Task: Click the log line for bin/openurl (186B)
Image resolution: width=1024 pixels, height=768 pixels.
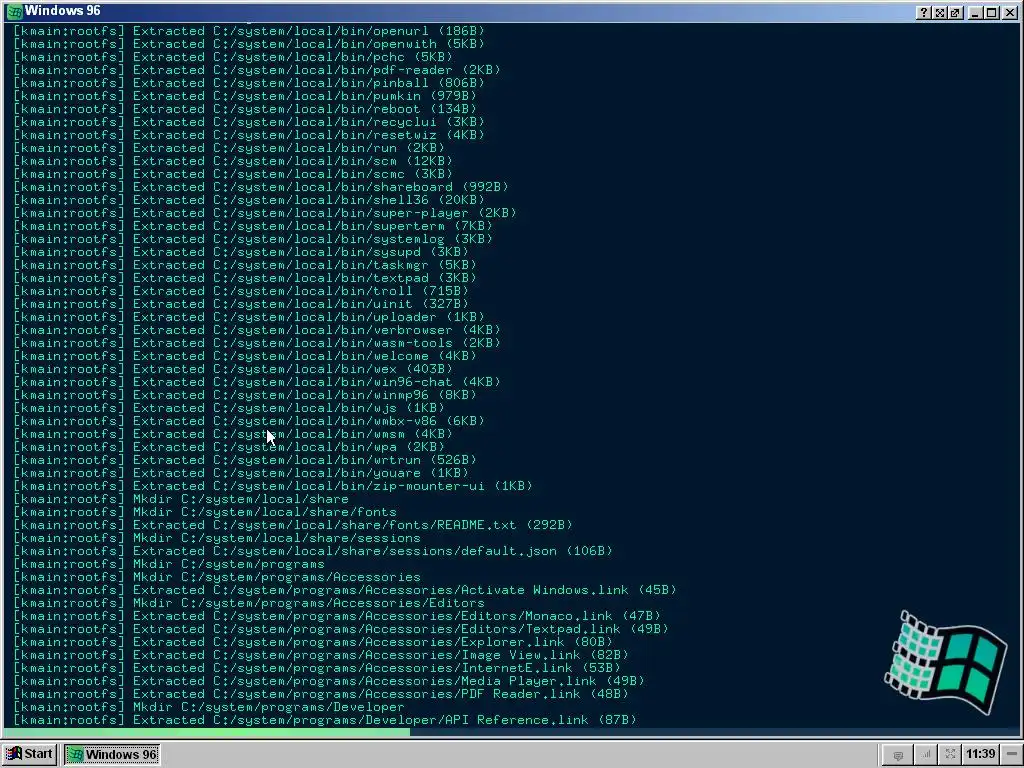Action: pyautogui.click(x=249, y=31)
